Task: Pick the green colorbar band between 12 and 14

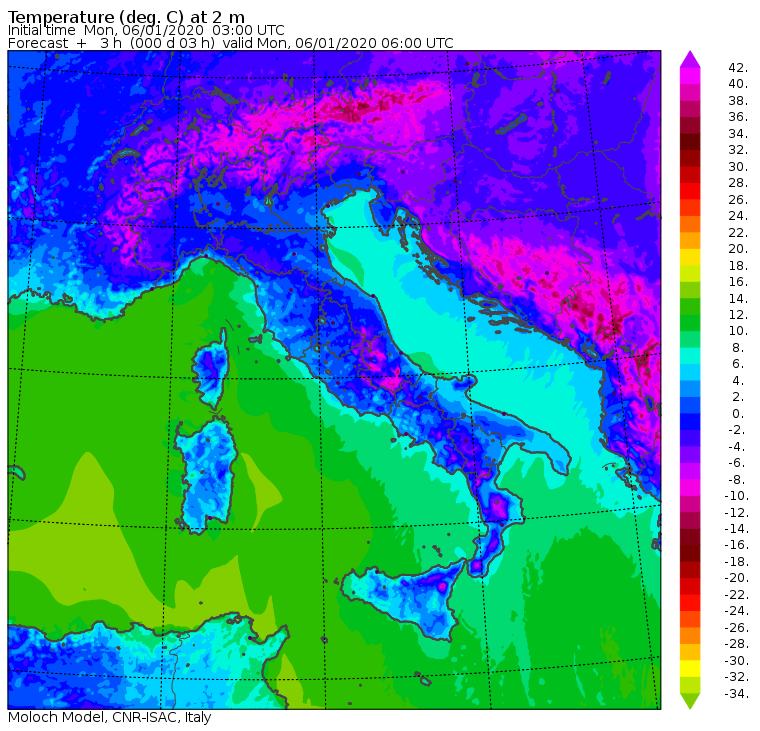Action: coord(690,306)
